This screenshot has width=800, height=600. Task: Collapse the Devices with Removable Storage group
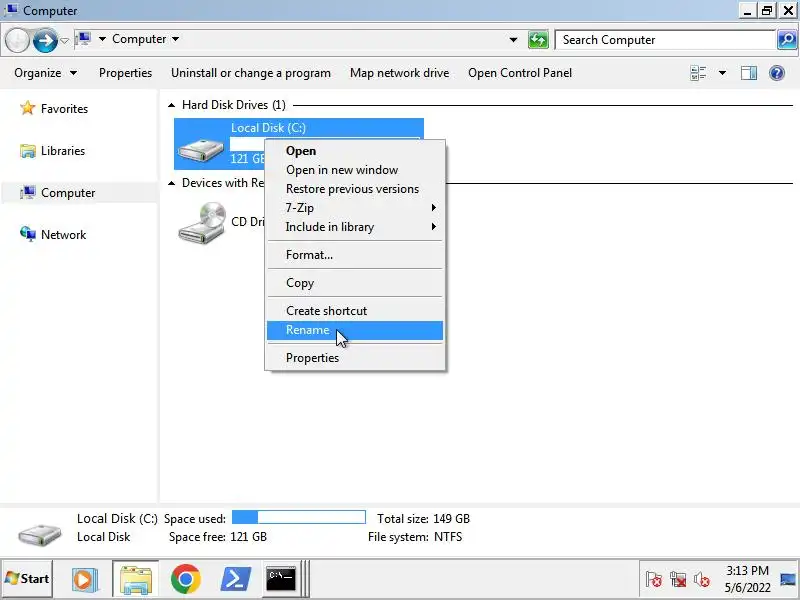point(171,183)
